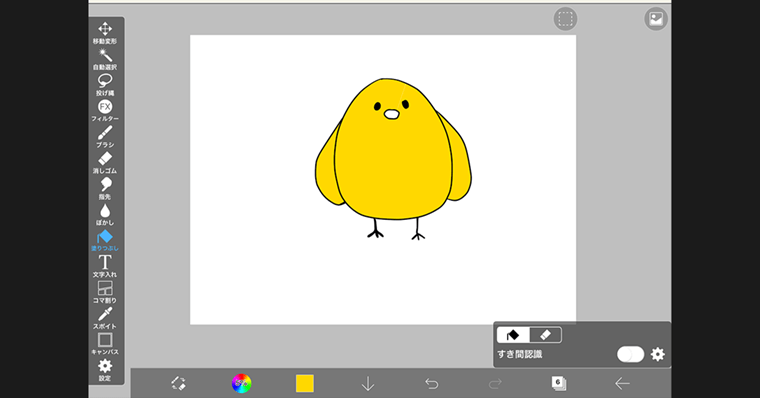This screenshot has width=760, height=398.
Task: Open the FX フィルター filter tool
Action: [x=105, y=111]
